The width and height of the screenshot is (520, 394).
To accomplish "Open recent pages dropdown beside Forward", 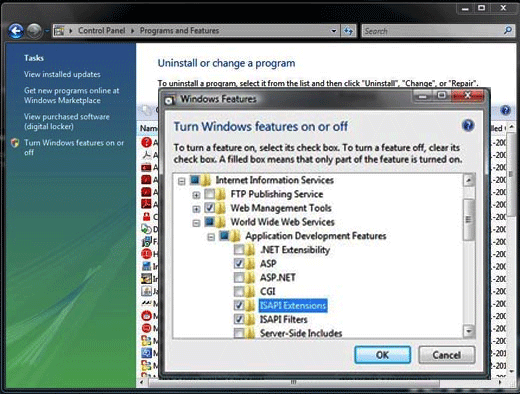I will coord(47,31).
